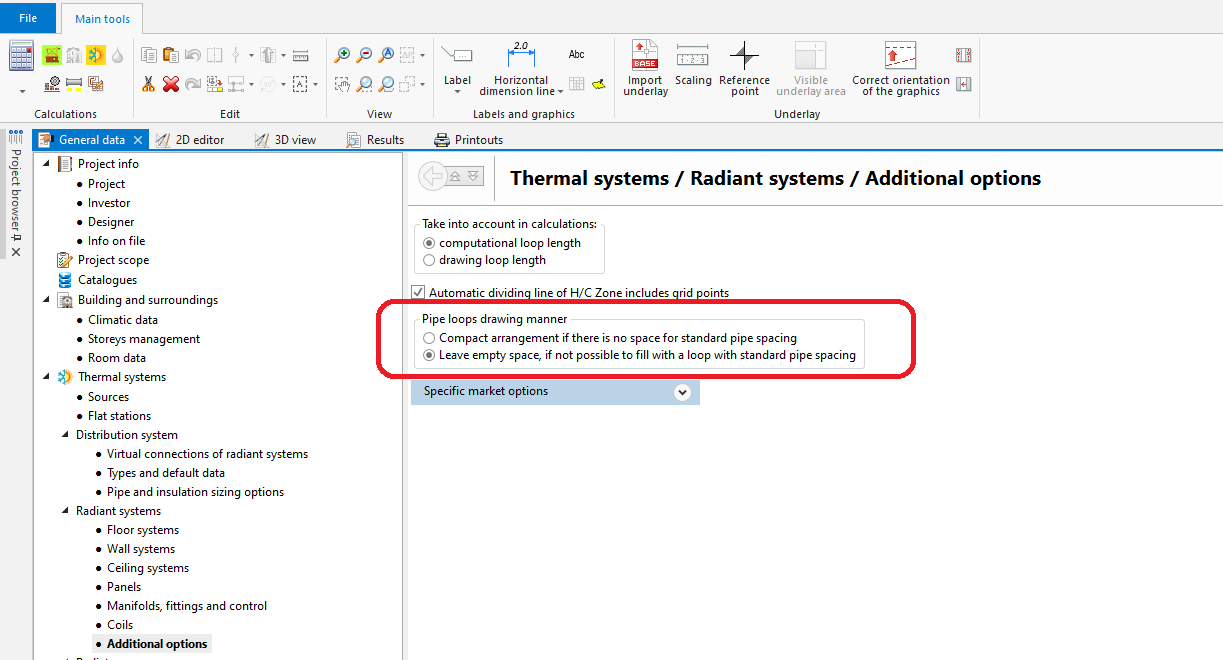Collapse the Radiant systems tree branch

coord(63,510)
